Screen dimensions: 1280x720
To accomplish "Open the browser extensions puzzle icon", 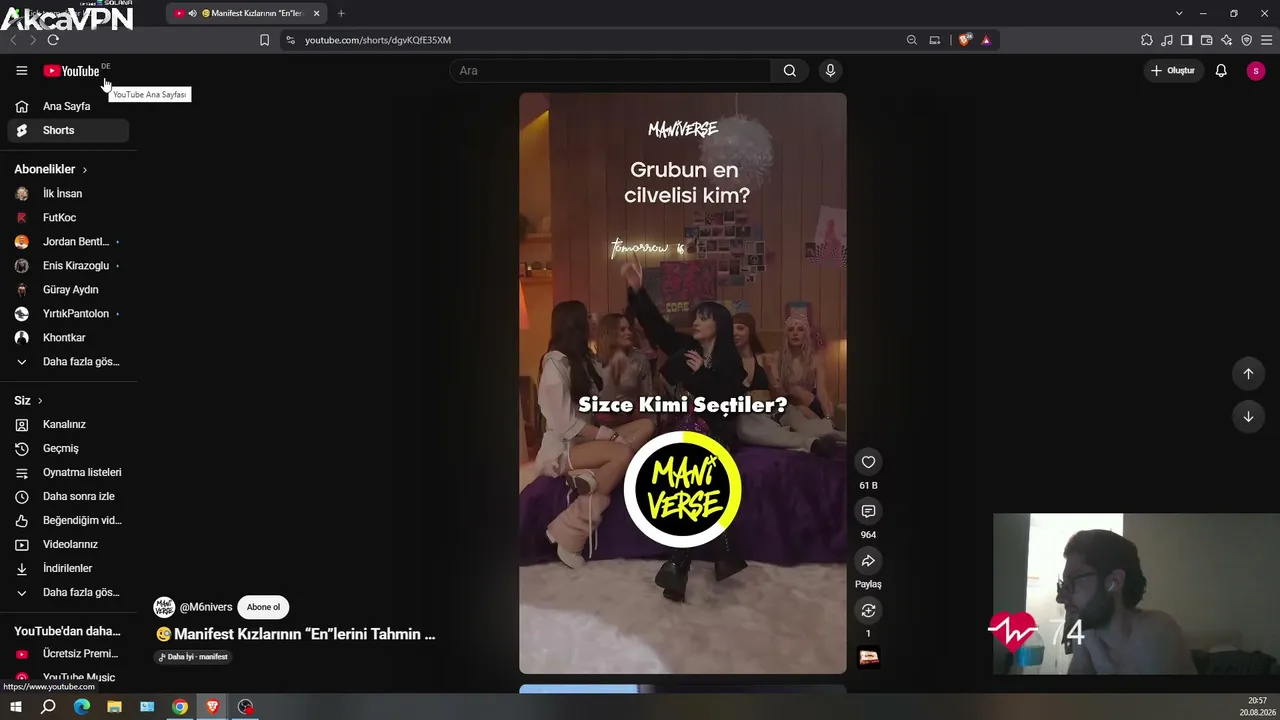I will coord(1147,40).
